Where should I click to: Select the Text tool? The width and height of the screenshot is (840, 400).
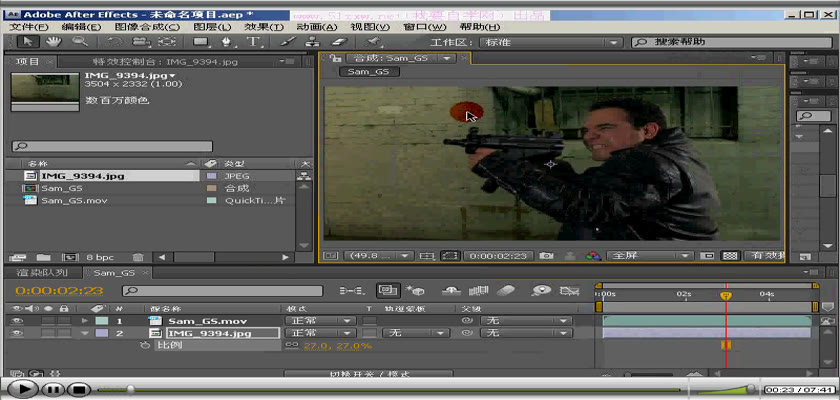(x=252, y=42)
